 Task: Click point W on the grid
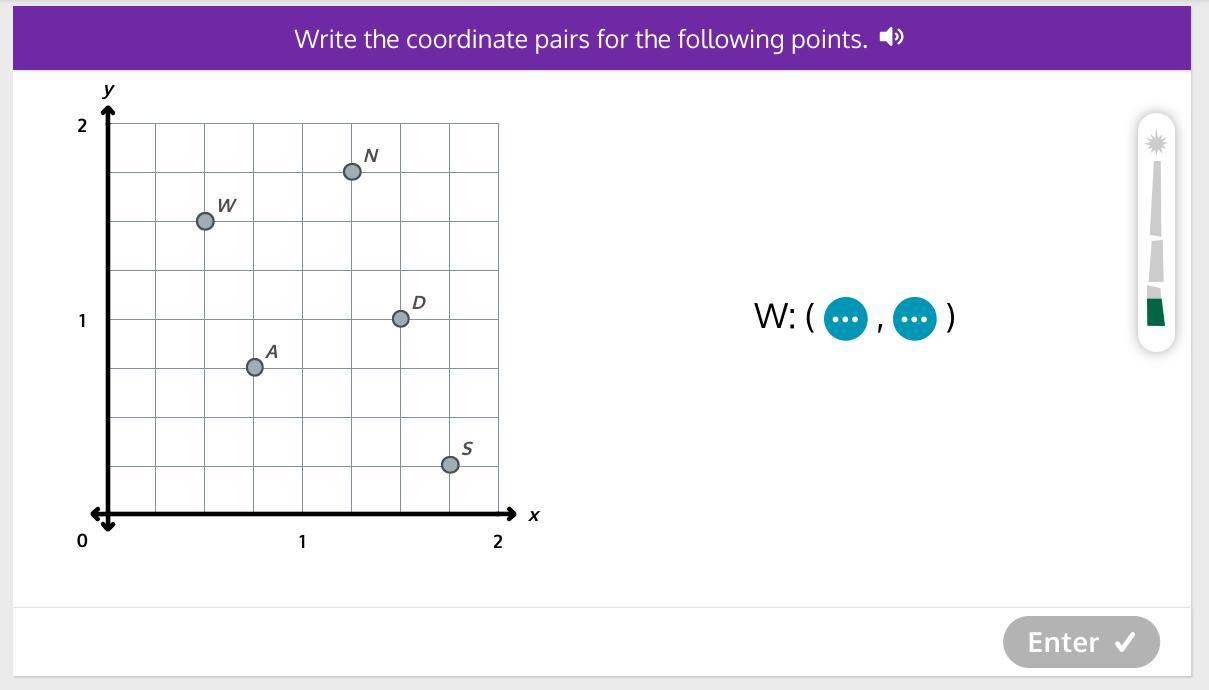(205, 221)
